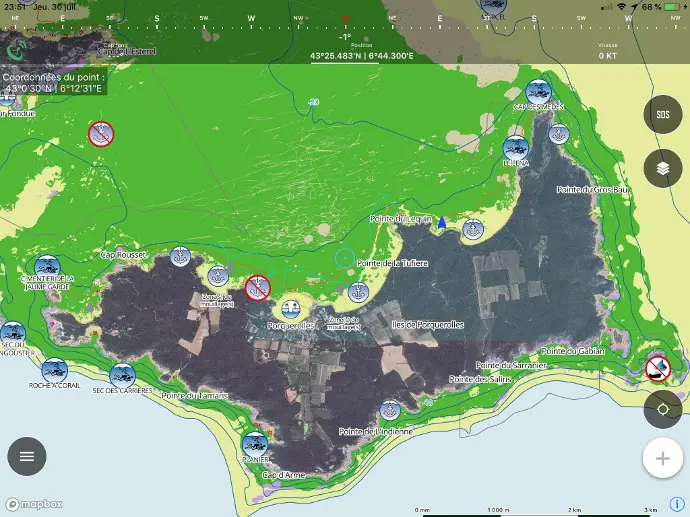Tap the green satellite antenna icon
The image size is (690, 517).
16,50
